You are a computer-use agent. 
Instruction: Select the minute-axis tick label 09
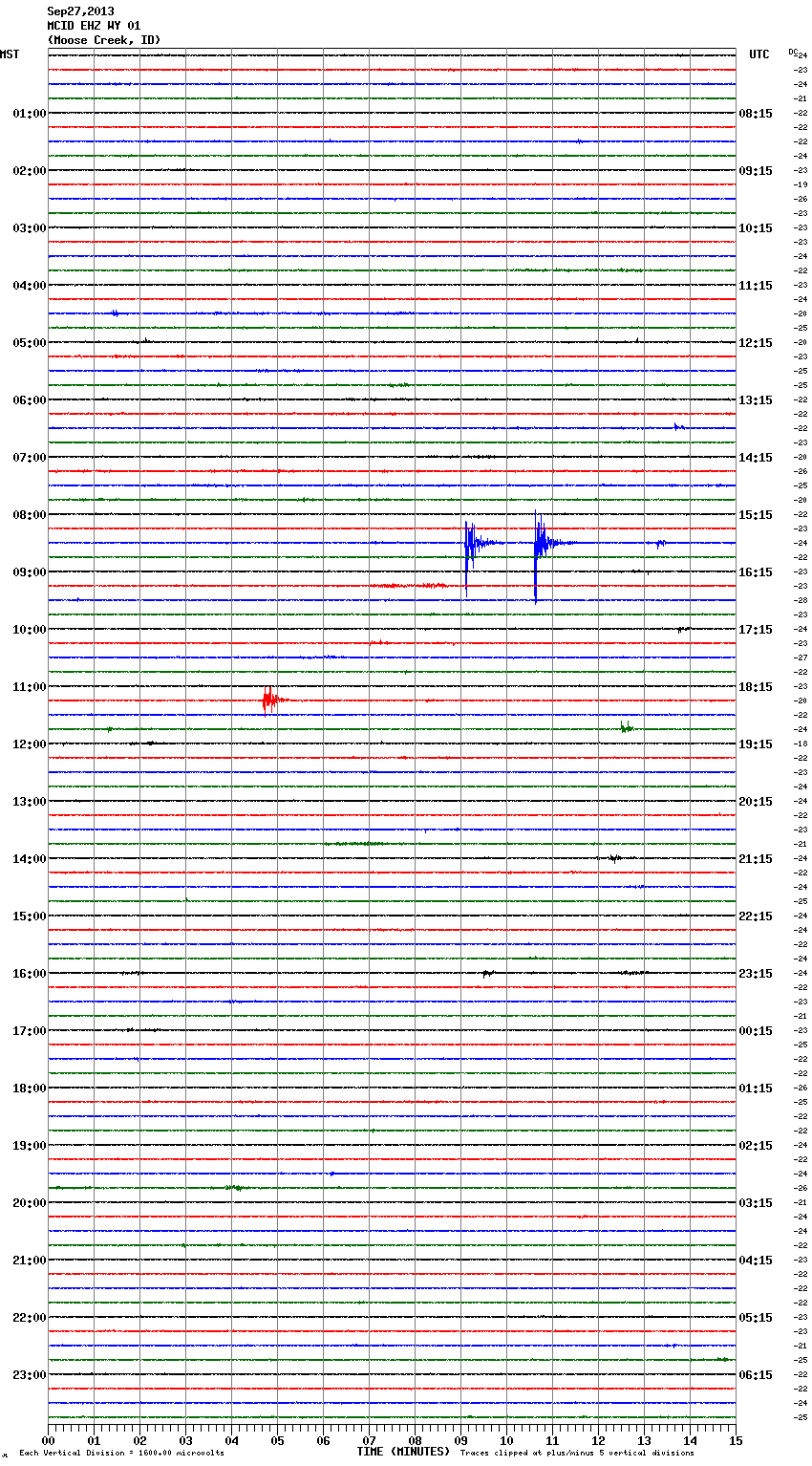[x=460, y=1440]
